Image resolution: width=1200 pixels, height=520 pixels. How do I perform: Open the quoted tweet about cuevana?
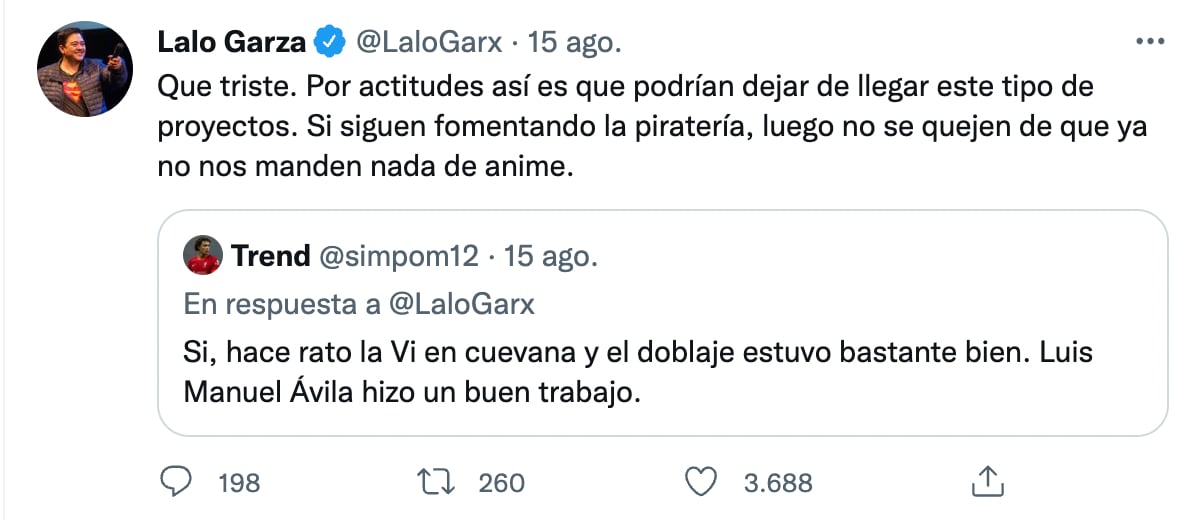click(x=660, y=370)
